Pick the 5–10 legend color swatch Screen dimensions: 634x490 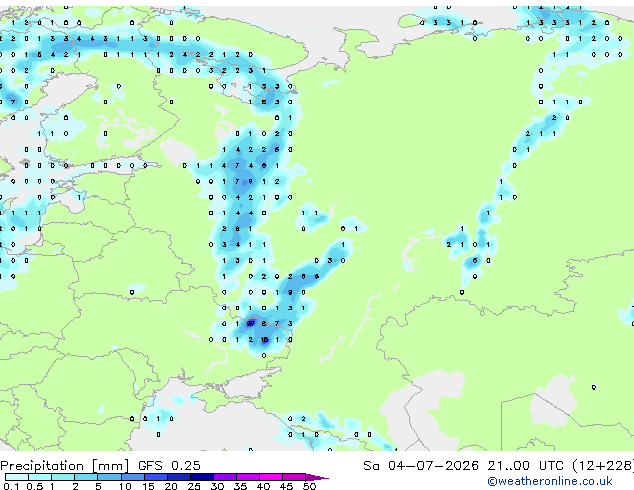[109, 477]
